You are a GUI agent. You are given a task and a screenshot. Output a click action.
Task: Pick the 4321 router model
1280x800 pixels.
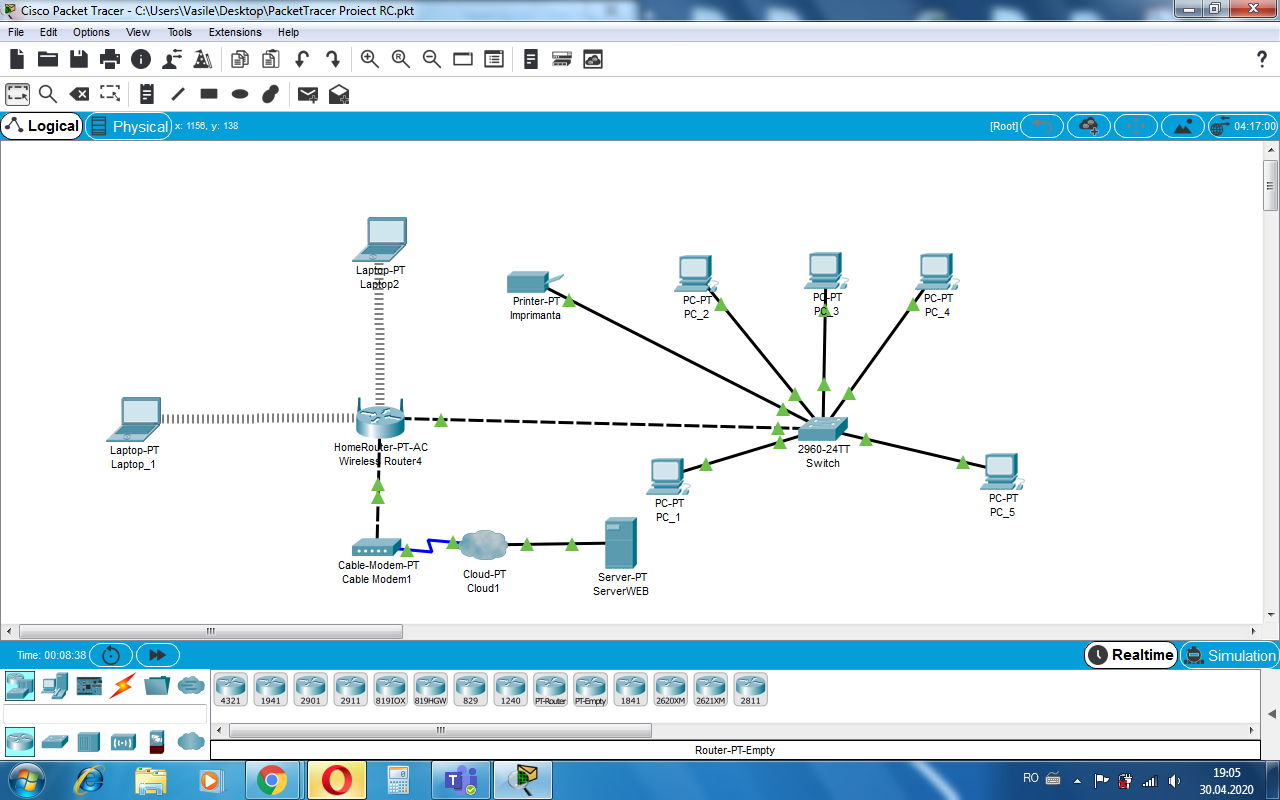(230, 689)
